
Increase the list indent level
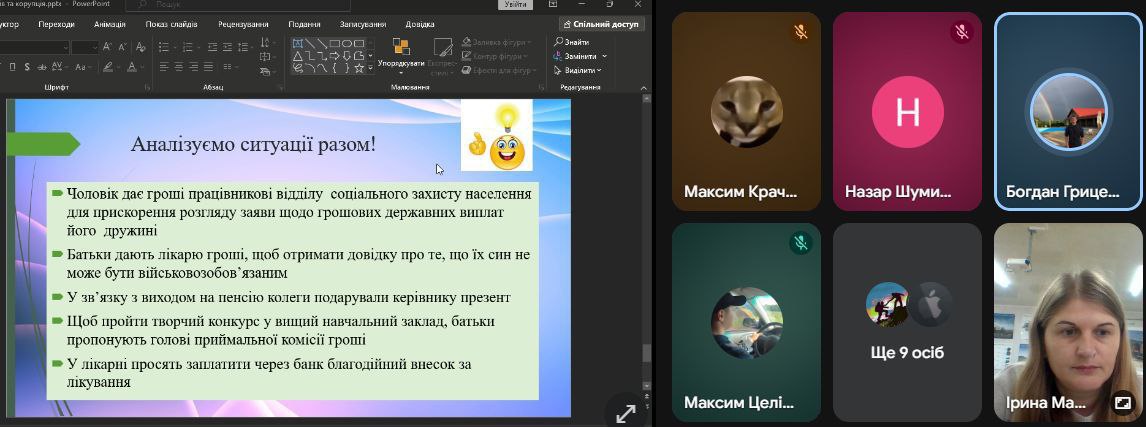coord(227,47)
